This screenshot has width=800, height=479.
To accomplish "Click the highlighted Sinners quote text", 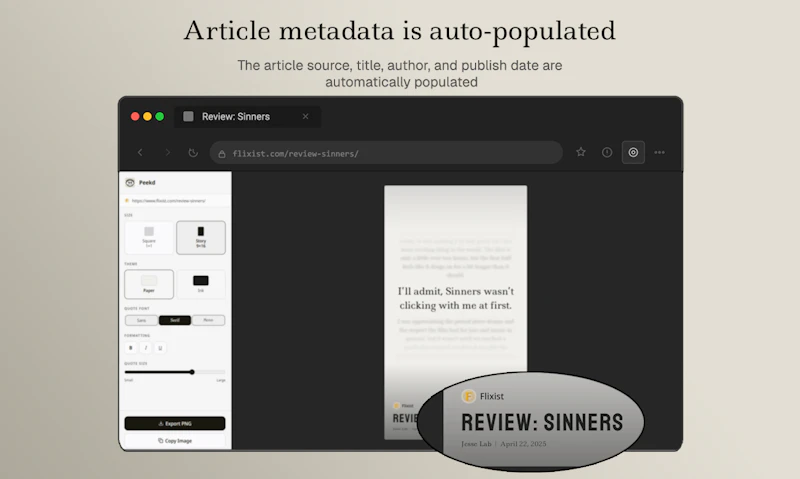I will (456, 298).
